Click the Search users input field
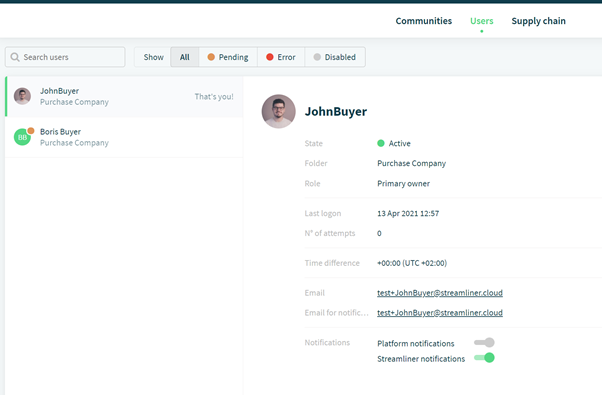Image resolution: width=602 pixels, height=395 pixels. pos(65,57)
